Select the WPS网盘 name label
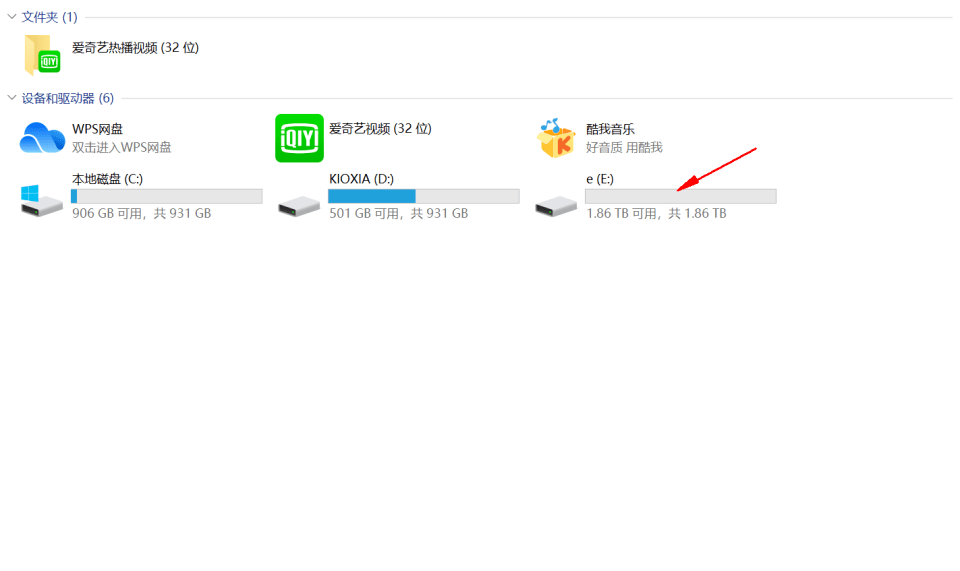This screenshot has height=571, width=960. tap(97, 129)
